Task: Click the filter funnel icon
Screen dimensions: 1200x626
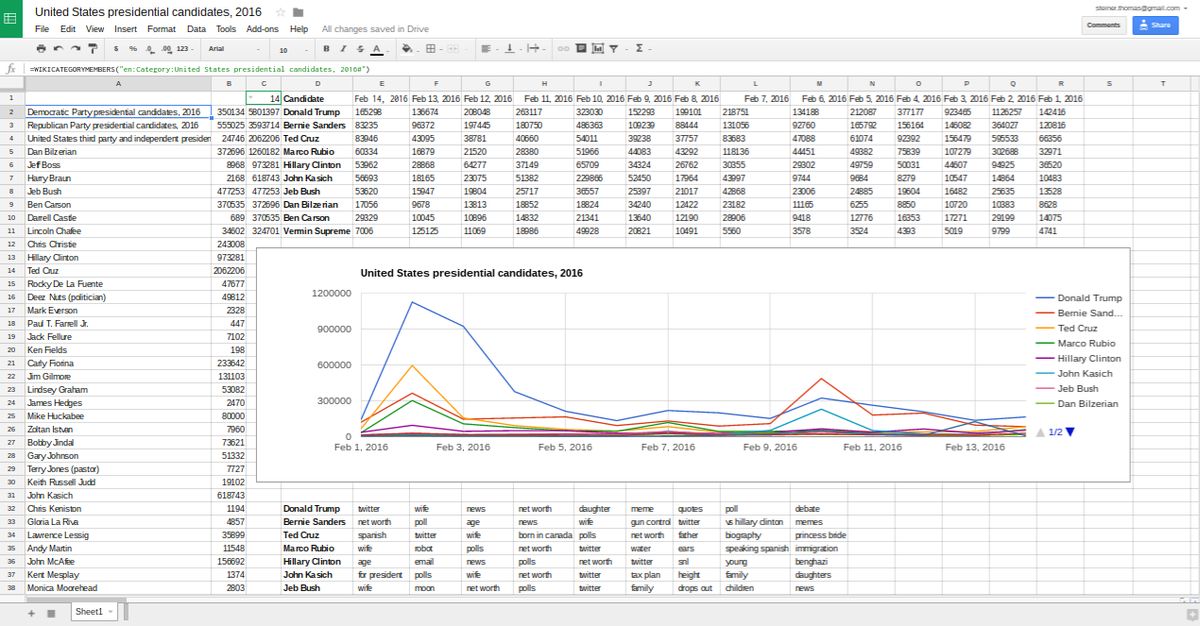Action: [x=614, y=49]
